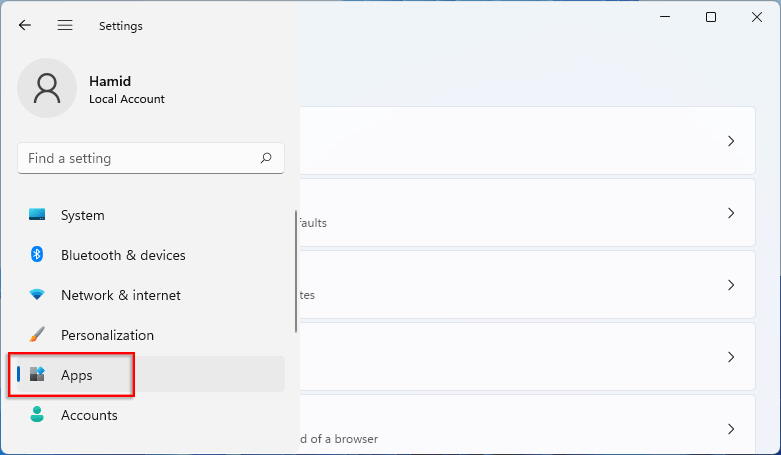The image size is (781, 455).
Task: Open the Bluetooth & devices section
Action: (x=123, y=255)
